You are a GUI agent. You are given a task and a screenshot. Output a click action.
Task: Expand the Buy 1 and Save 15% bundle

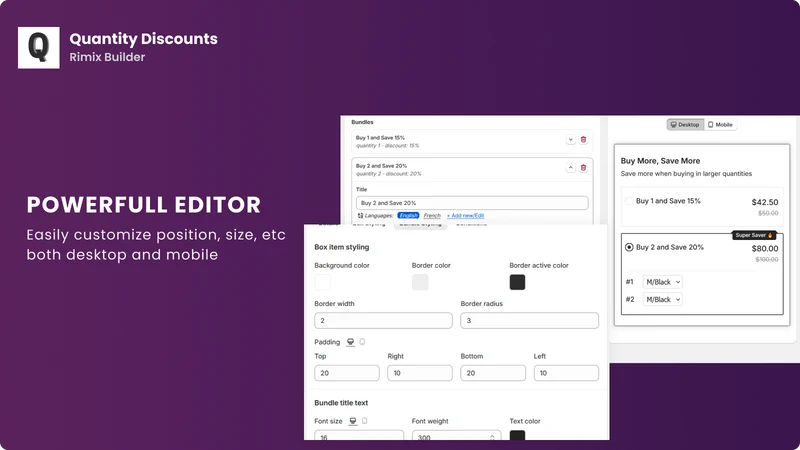[x=570, y=140]
